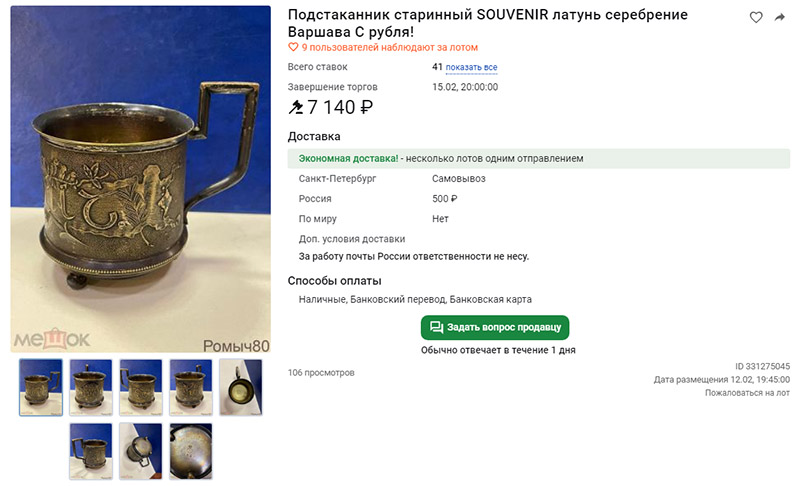The height and width of the screenshot is (486, 800).
Task: Click the lot title Подстаканник старинный SOUVENIR
Action: pos(487,23)
